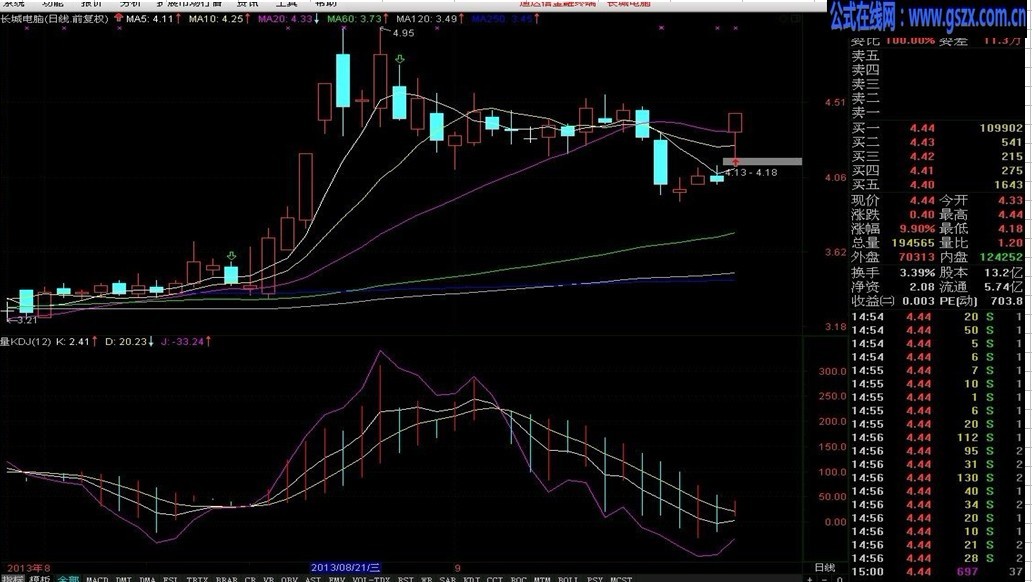This screenshot has height=582, width=1032.
Task: Click the 涨幅 9.90% value
Action: 917,228
